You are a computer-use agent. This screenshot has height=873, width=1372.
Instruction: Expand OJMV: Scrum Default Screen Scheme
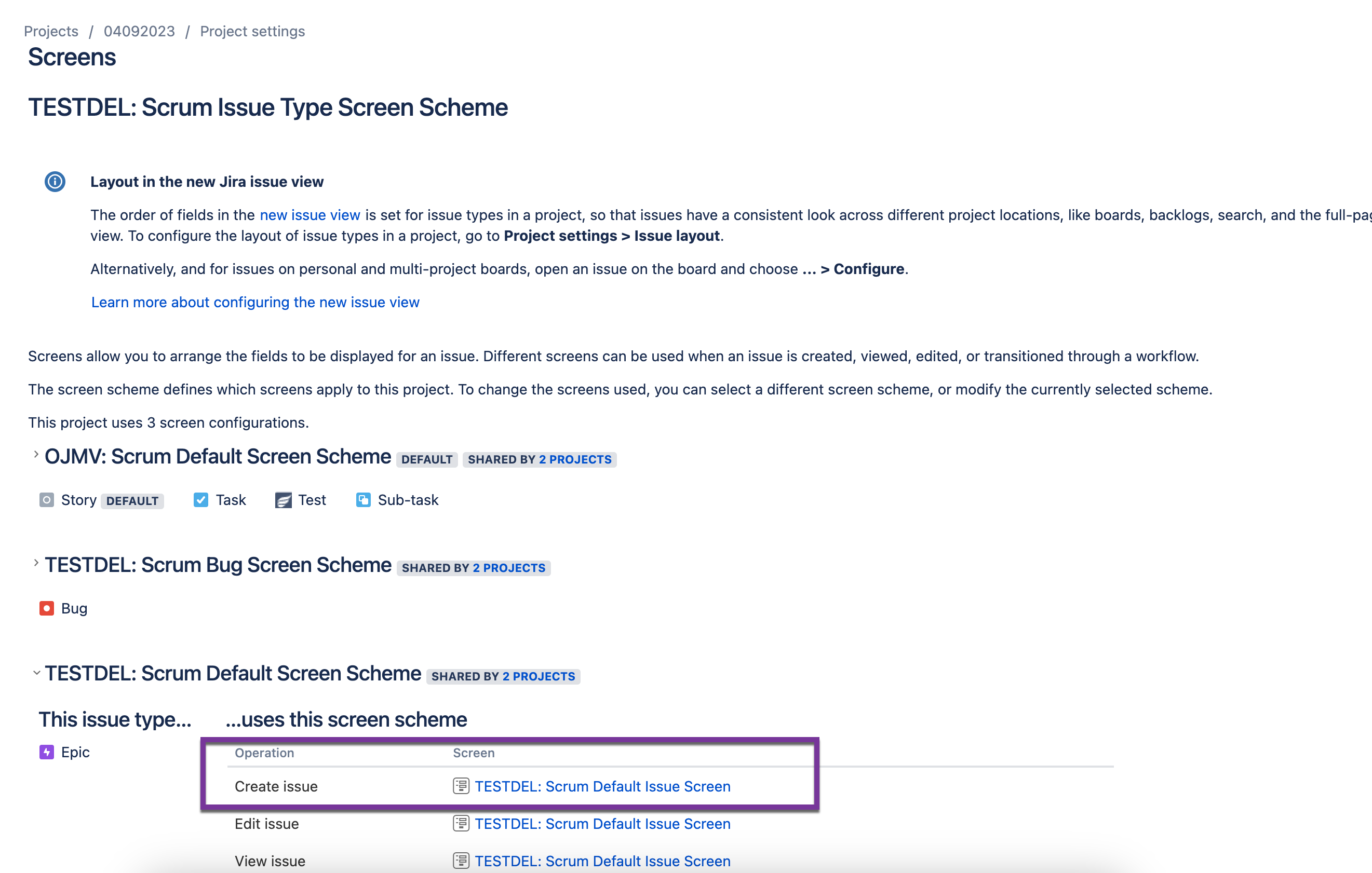tap(36, 455)
